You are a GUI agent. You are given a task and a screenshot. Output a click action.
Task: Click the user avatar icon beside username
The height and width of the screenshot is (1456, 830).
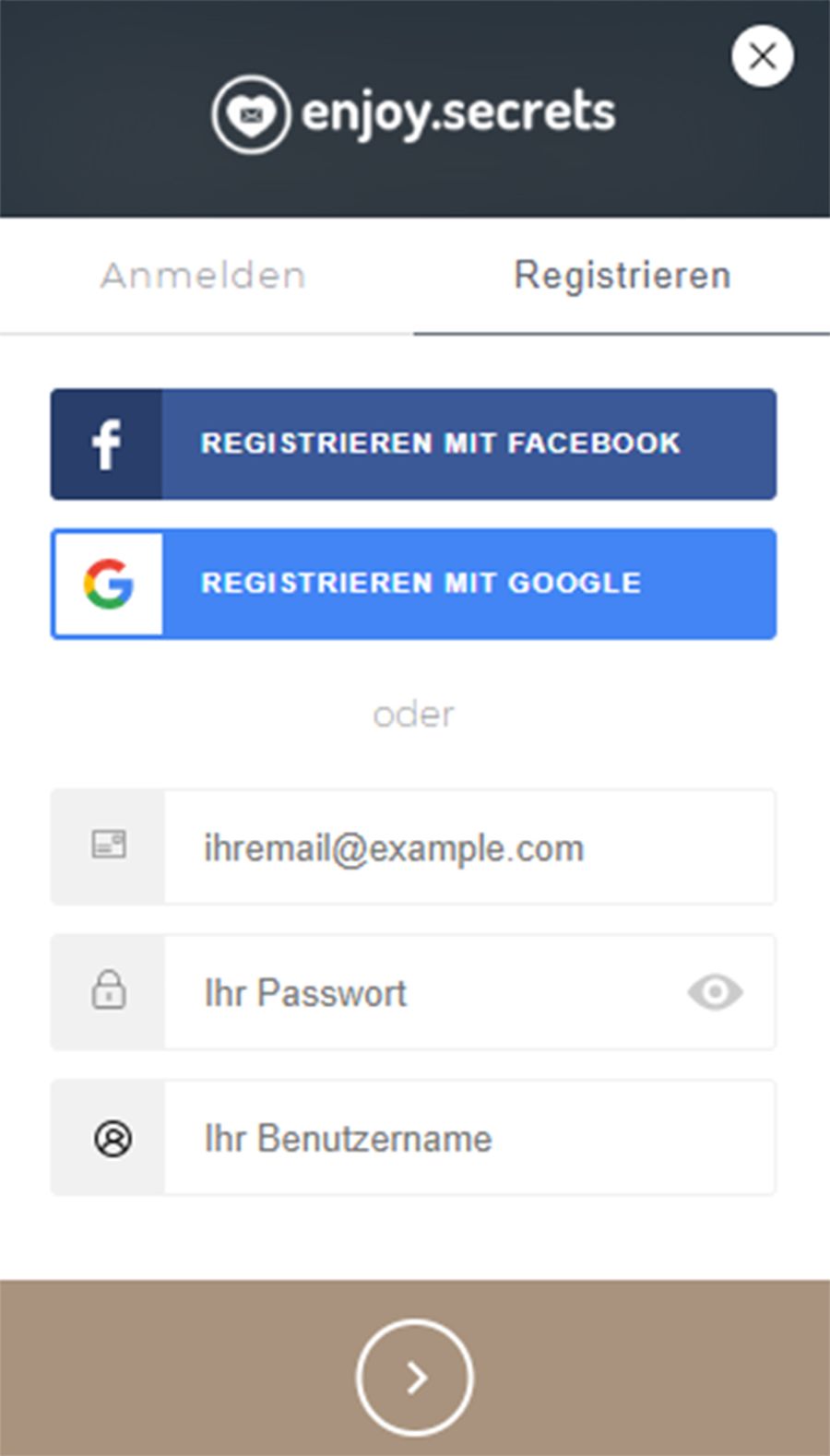tap(113, 1139)
